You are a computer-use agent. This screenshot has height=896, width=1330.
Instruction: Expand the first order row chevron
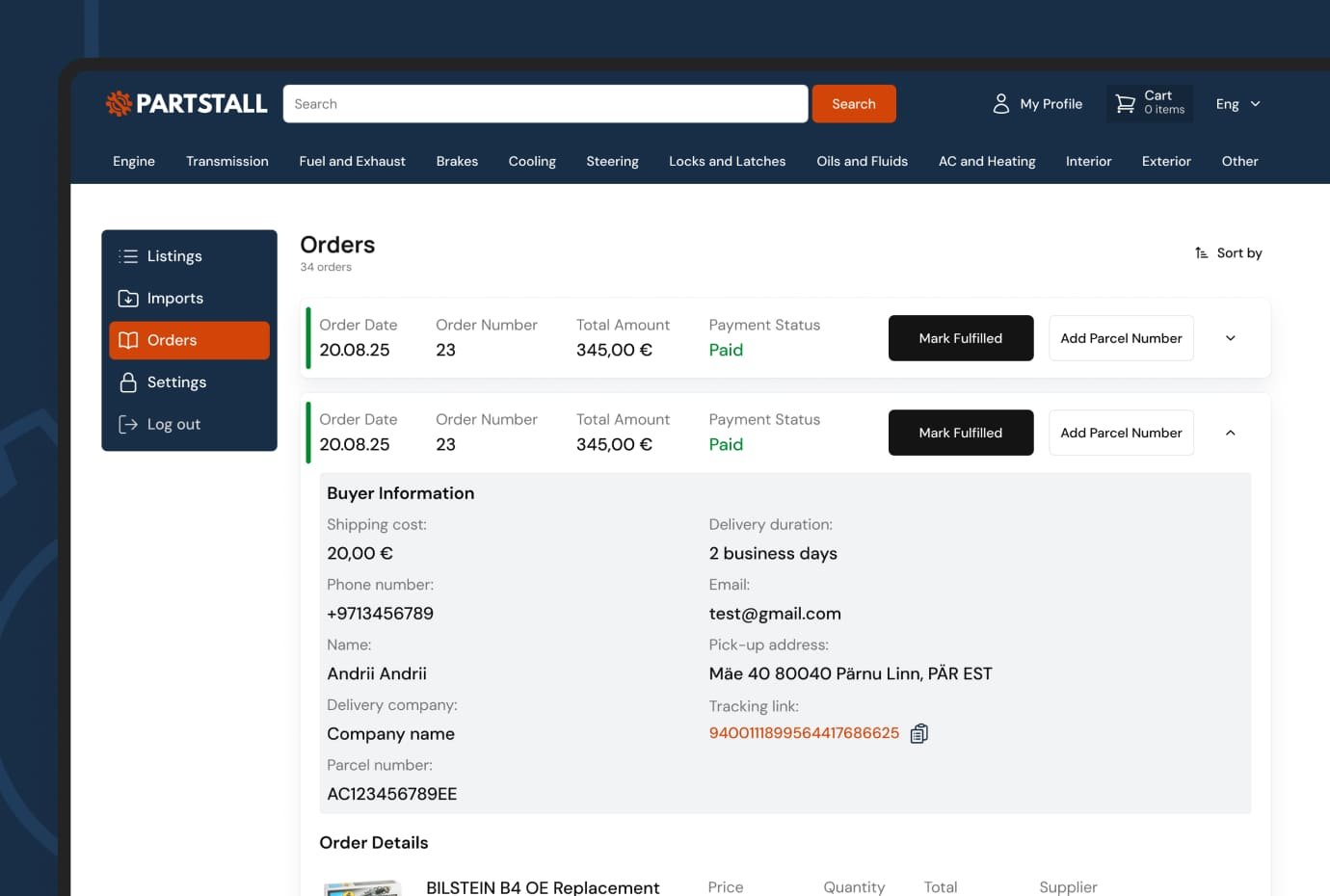(1231, 338)
